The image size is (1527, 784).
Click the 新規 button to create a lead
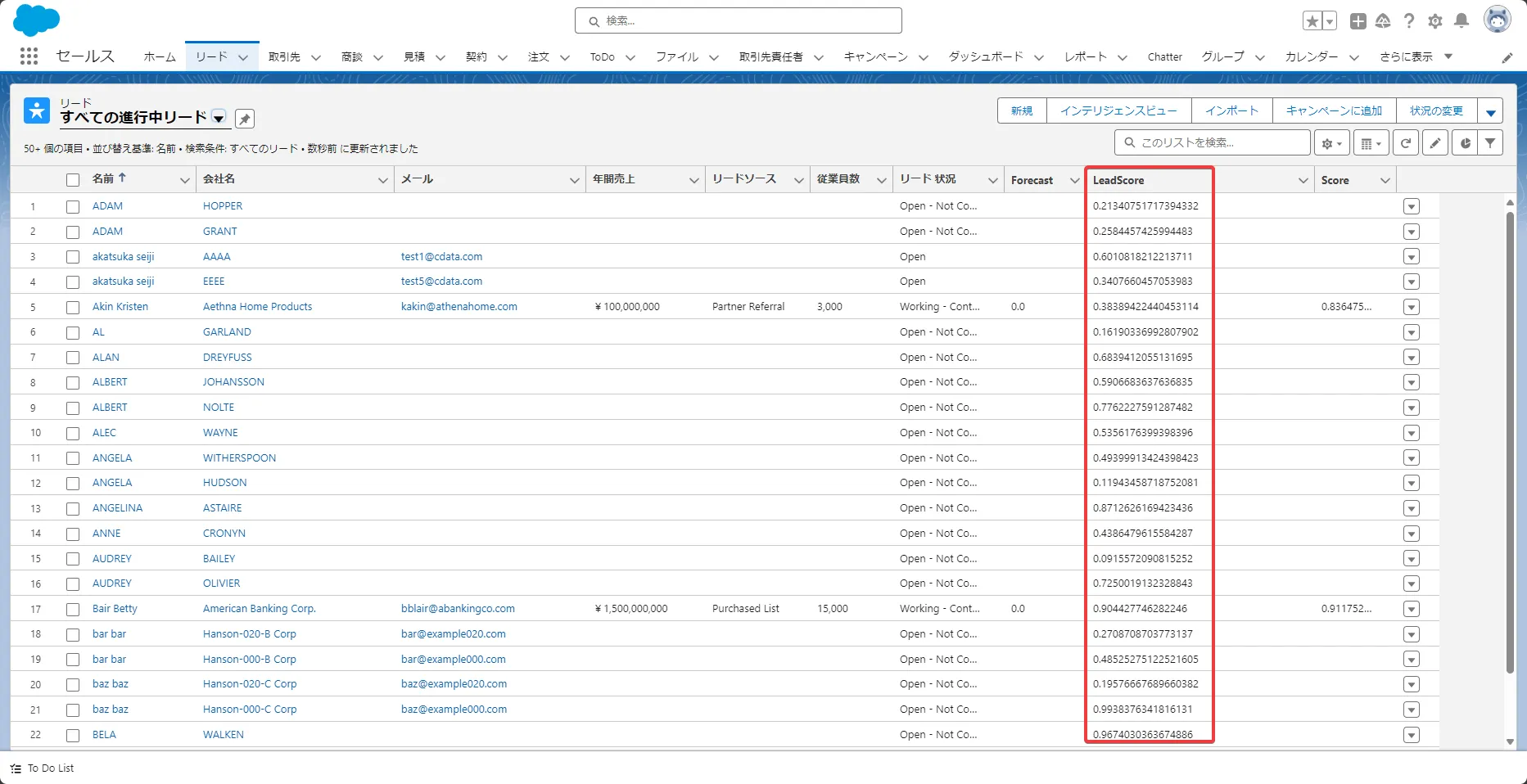[x=1021, y=110]
